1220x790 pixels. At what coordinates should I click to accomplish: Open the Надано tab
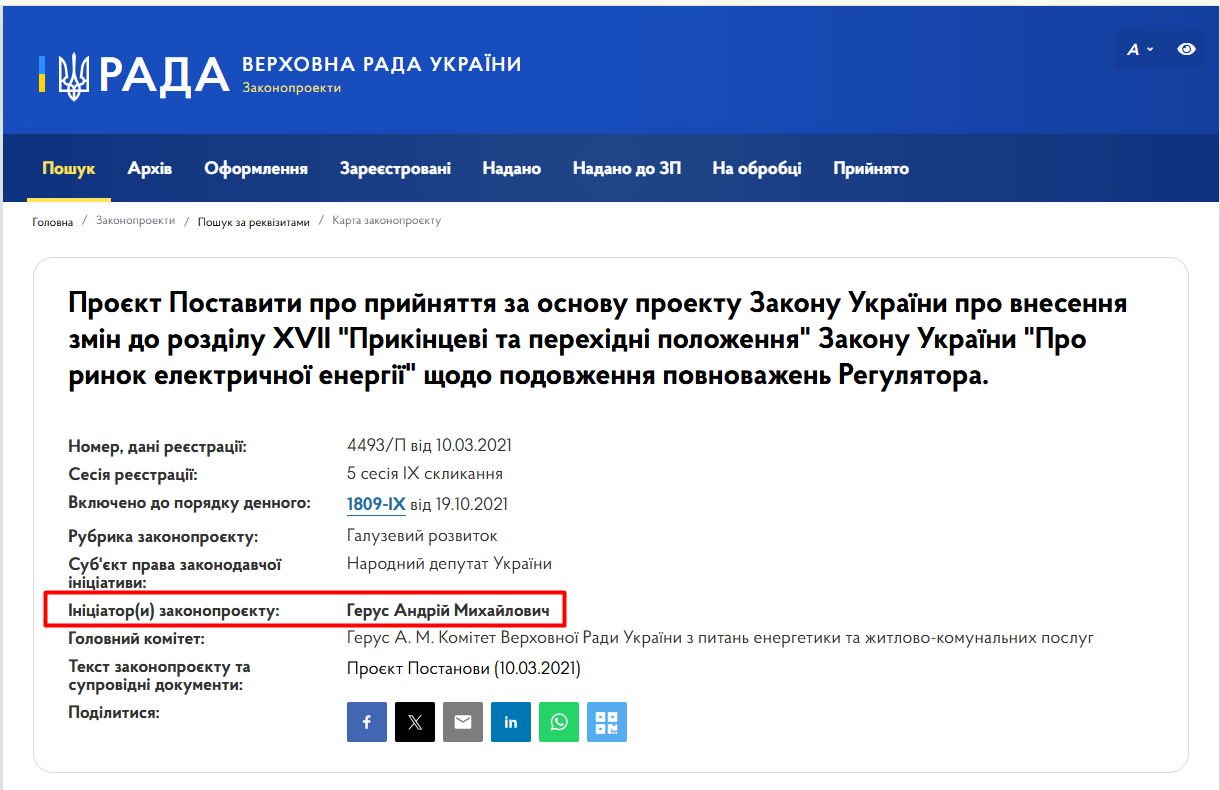pos(511,168)
